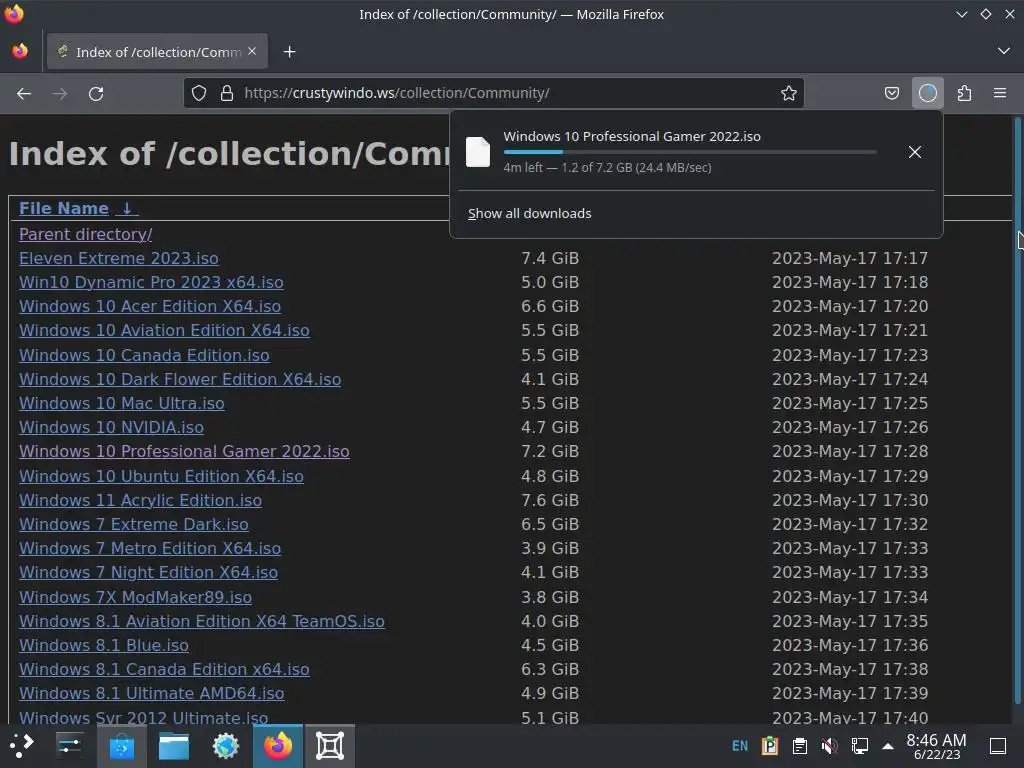1024x768 pixels.
Task: Open System Settings from the taskbar
Action: pyautogui.click(x=69, y=745)
